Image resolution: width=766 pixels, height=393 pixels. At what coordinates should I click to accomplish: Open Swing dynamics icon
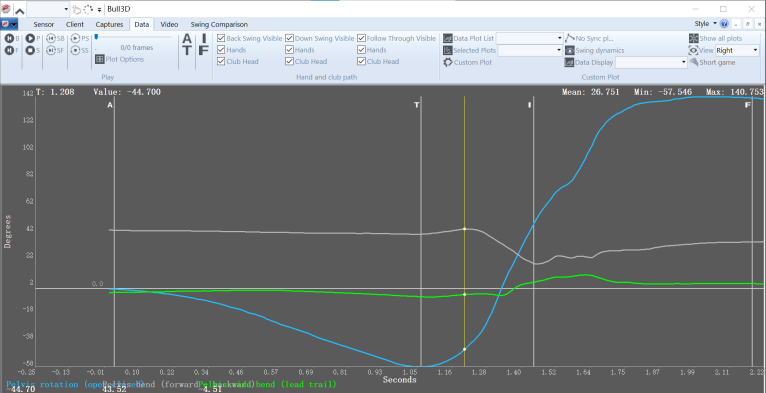tap(569, 50)
